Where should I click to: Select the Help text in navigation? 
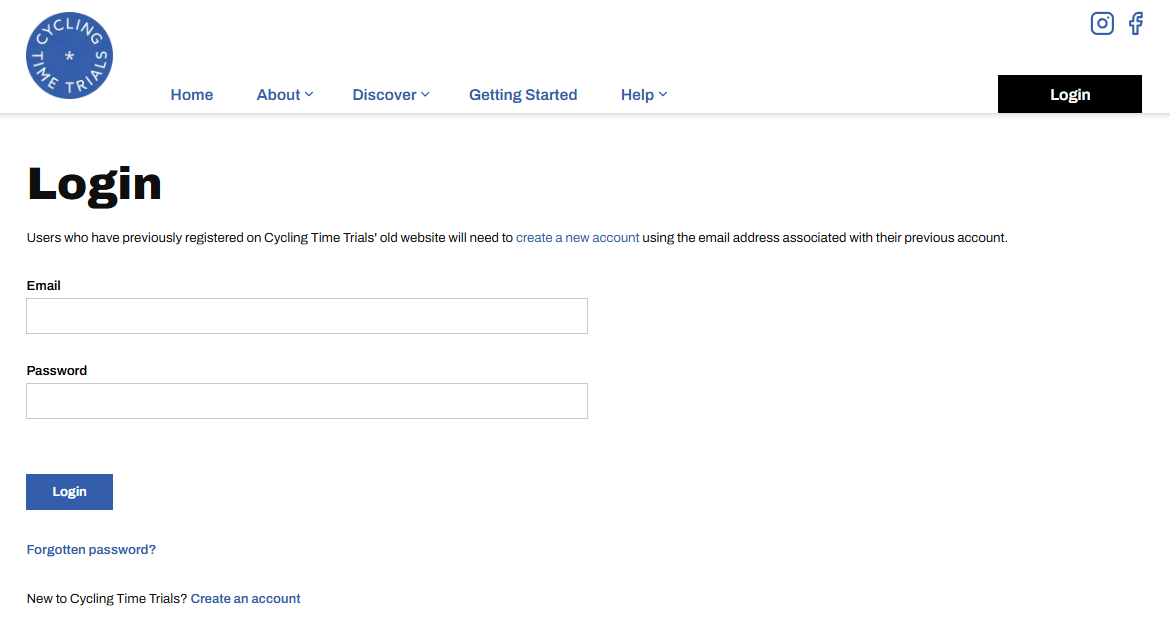coord(637,95)
